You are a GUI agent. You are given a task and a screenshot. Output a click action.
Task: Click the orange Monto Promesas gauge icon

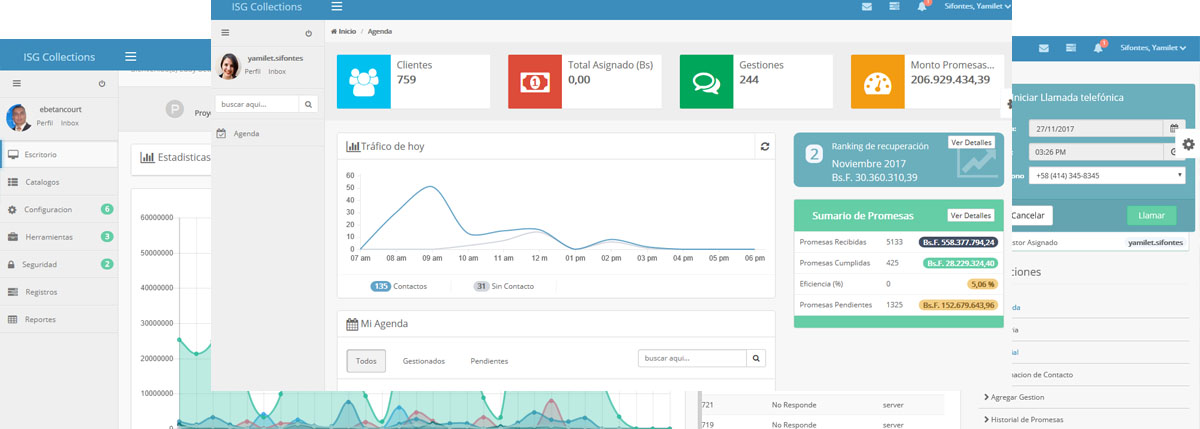click(x=877, y=81)
